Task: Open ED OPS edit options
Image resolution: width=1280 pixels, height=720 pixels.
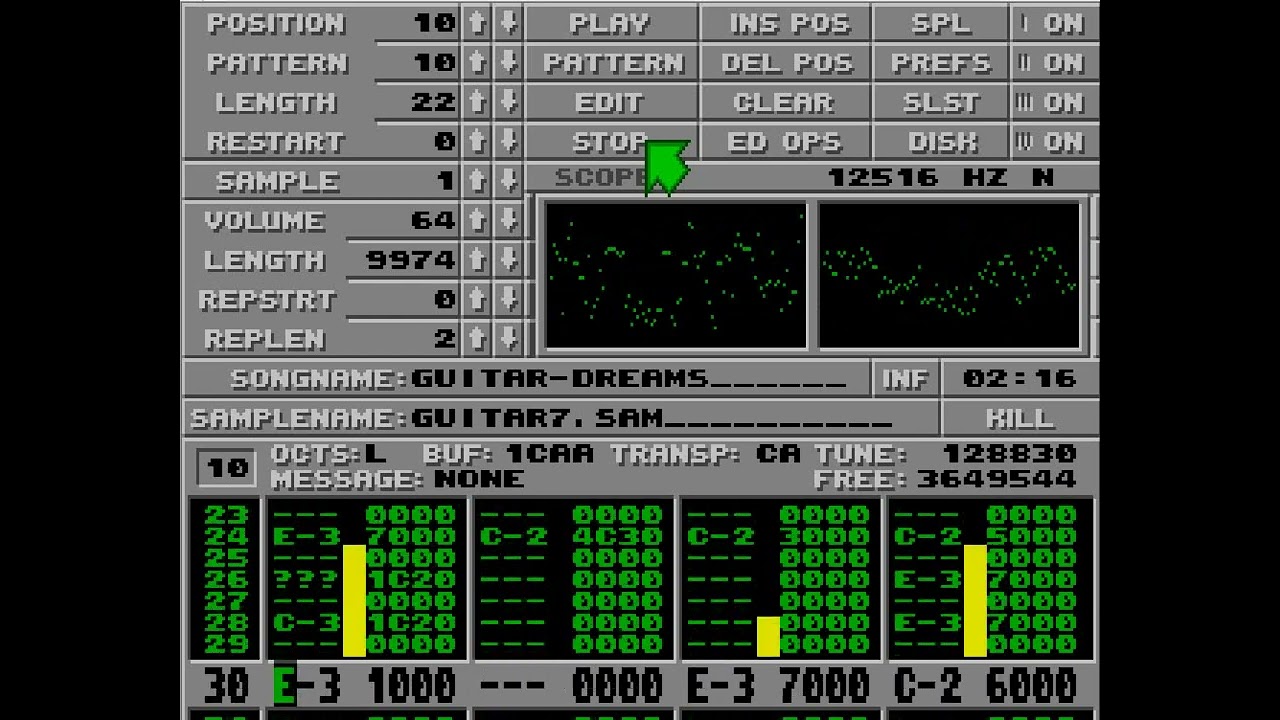Action: 785,141
